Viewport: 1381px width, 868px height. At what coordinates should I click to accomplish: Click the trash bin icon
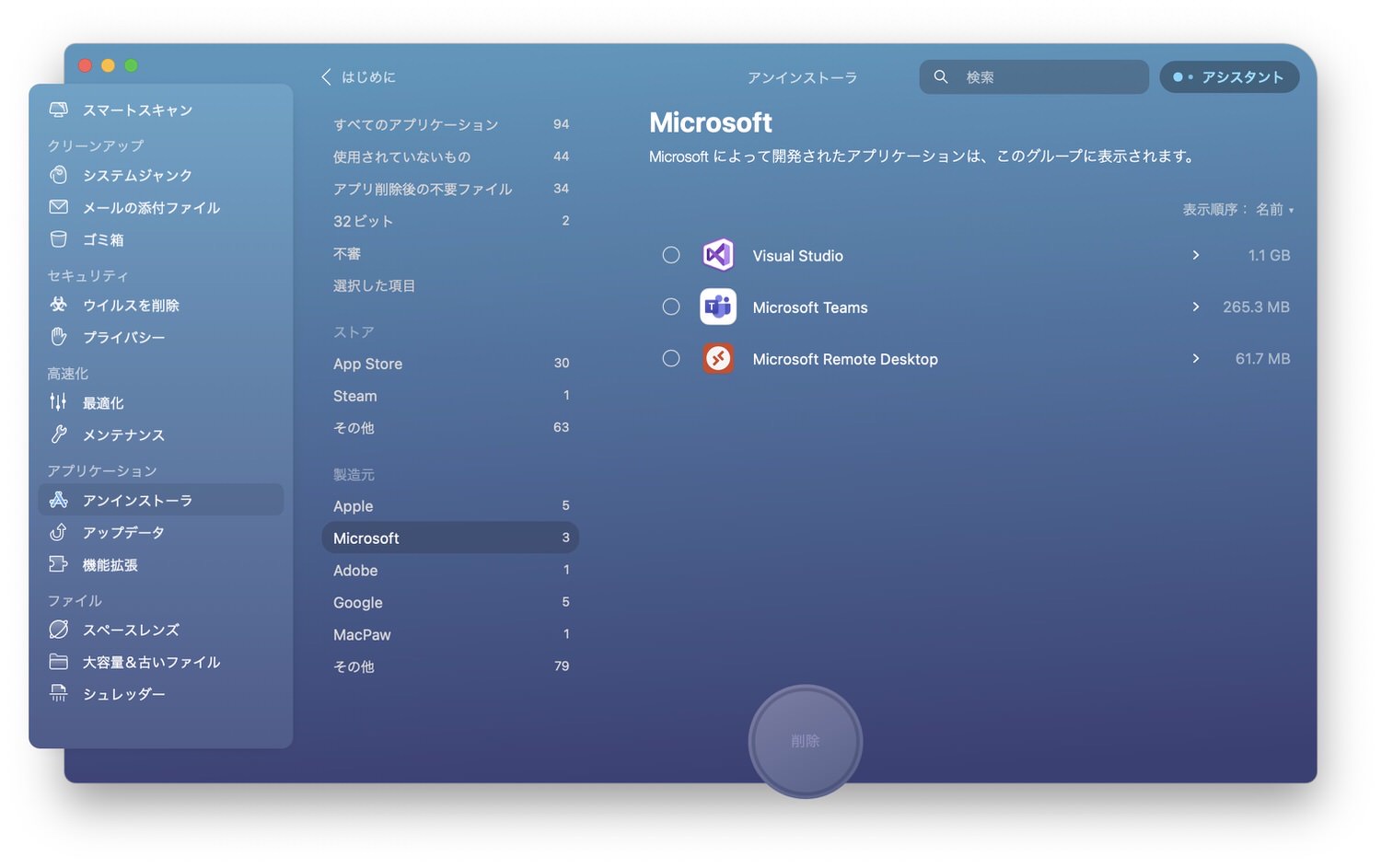[58, 239]
